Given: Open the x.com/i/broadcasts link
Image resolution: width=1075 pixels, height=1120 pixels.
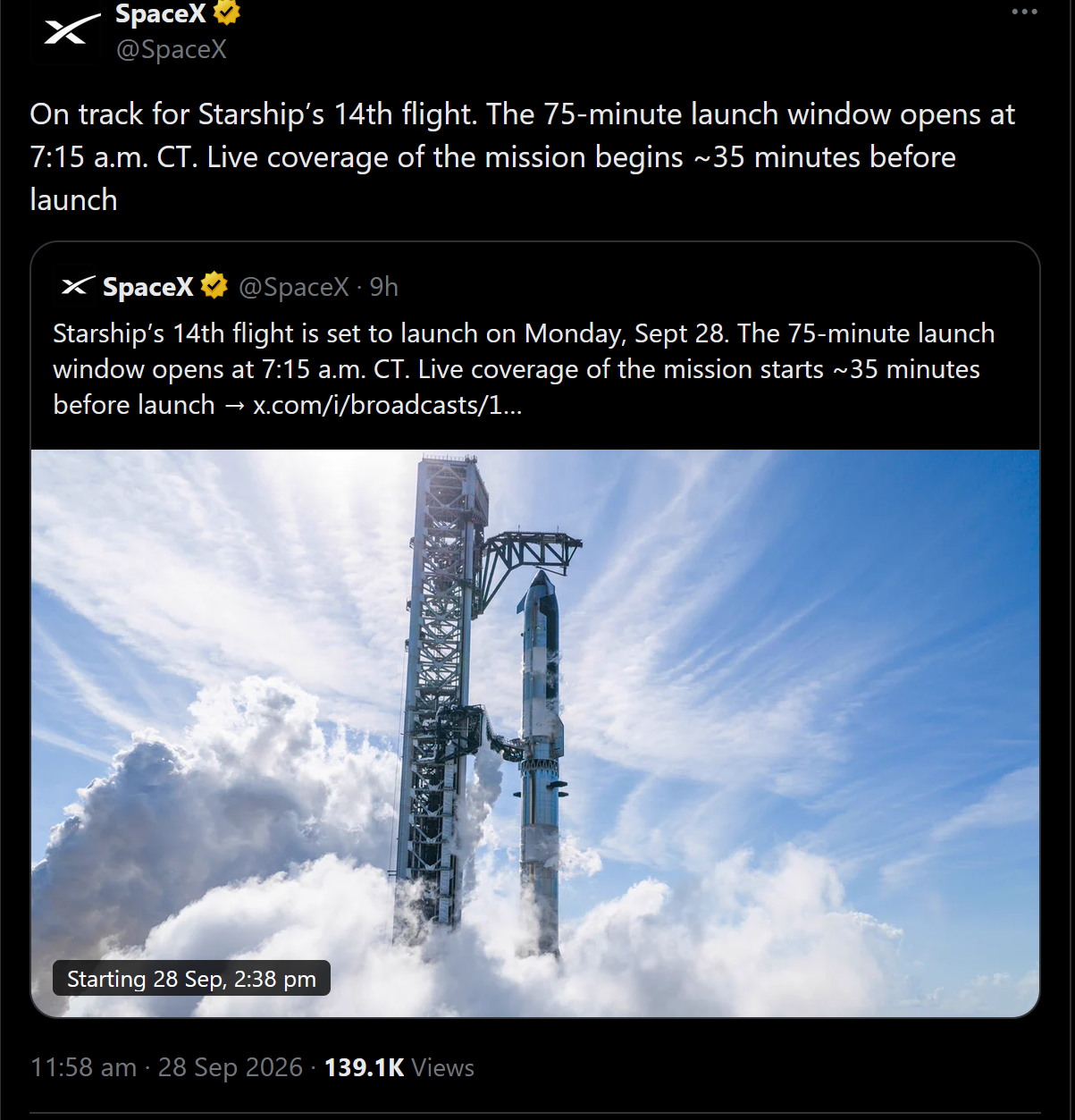Looking at the screenshot, I should click(388, 405).
